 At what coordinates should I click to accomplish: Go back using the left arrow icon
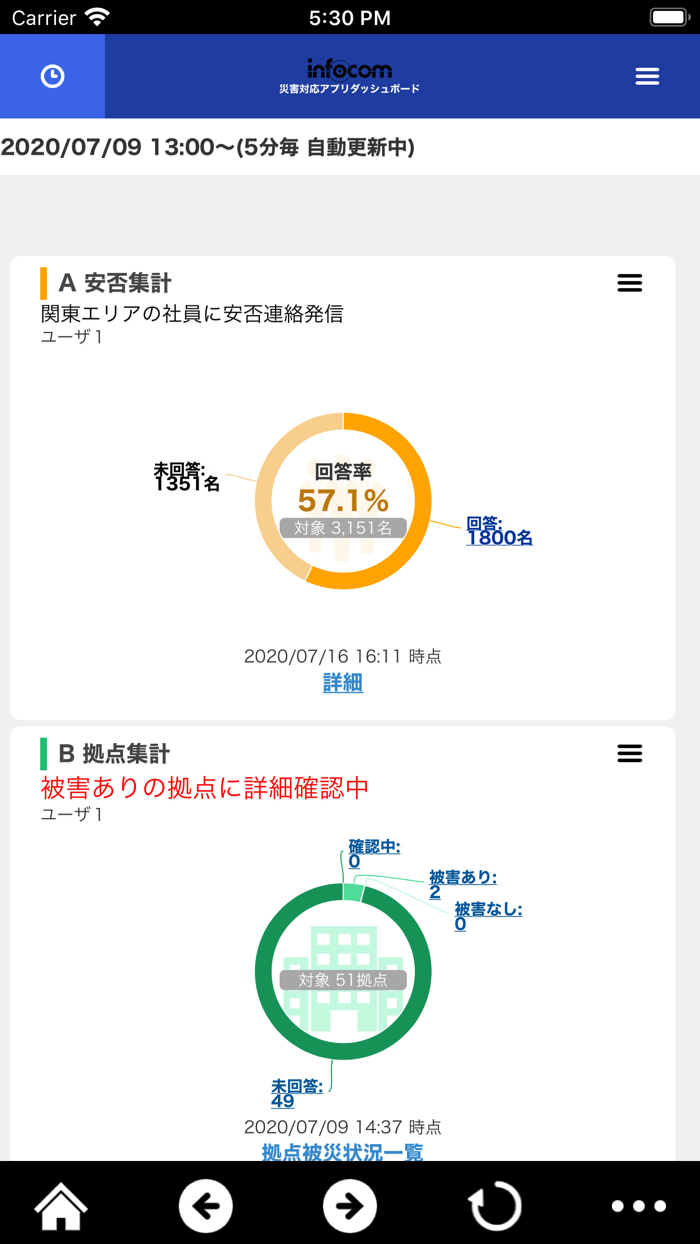(205, 1206)
